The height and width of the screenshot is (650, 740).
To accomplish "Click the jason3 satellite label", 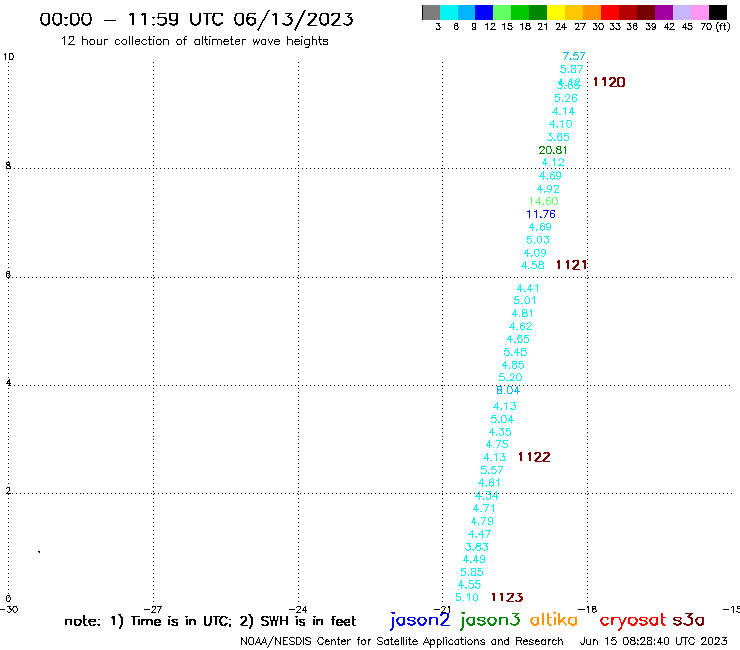I will 490,620.
